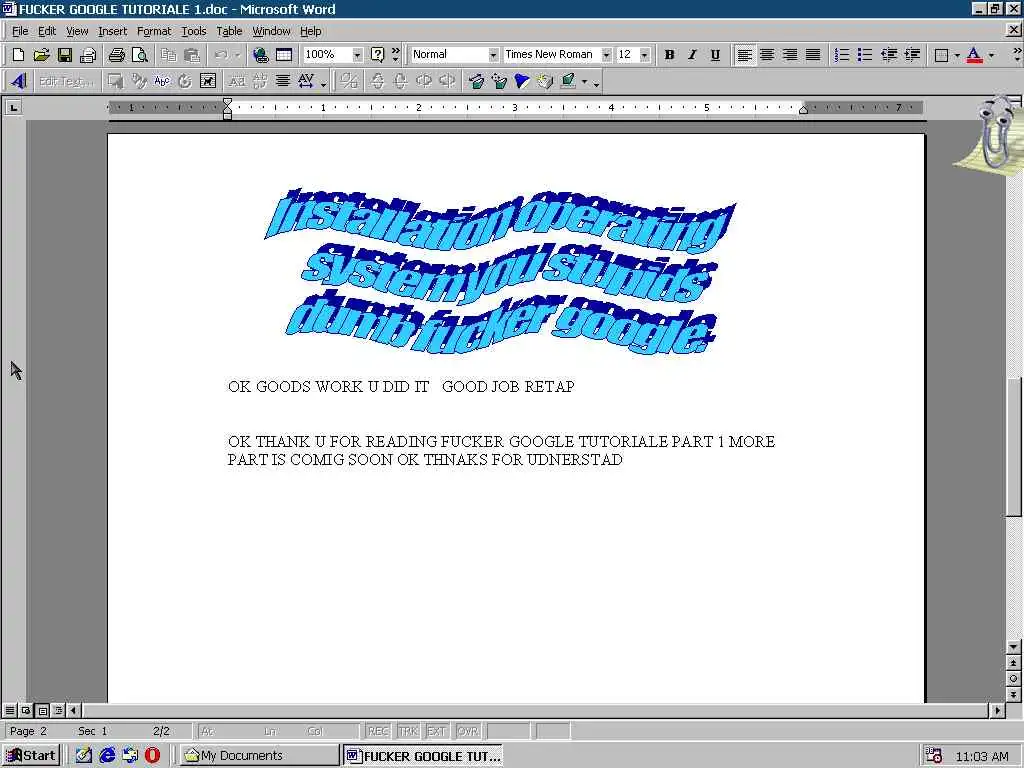This screenshot has width=1024, height=768.
Task: Expand More Buttons on Formatting toolbar
Action: 1017,55
